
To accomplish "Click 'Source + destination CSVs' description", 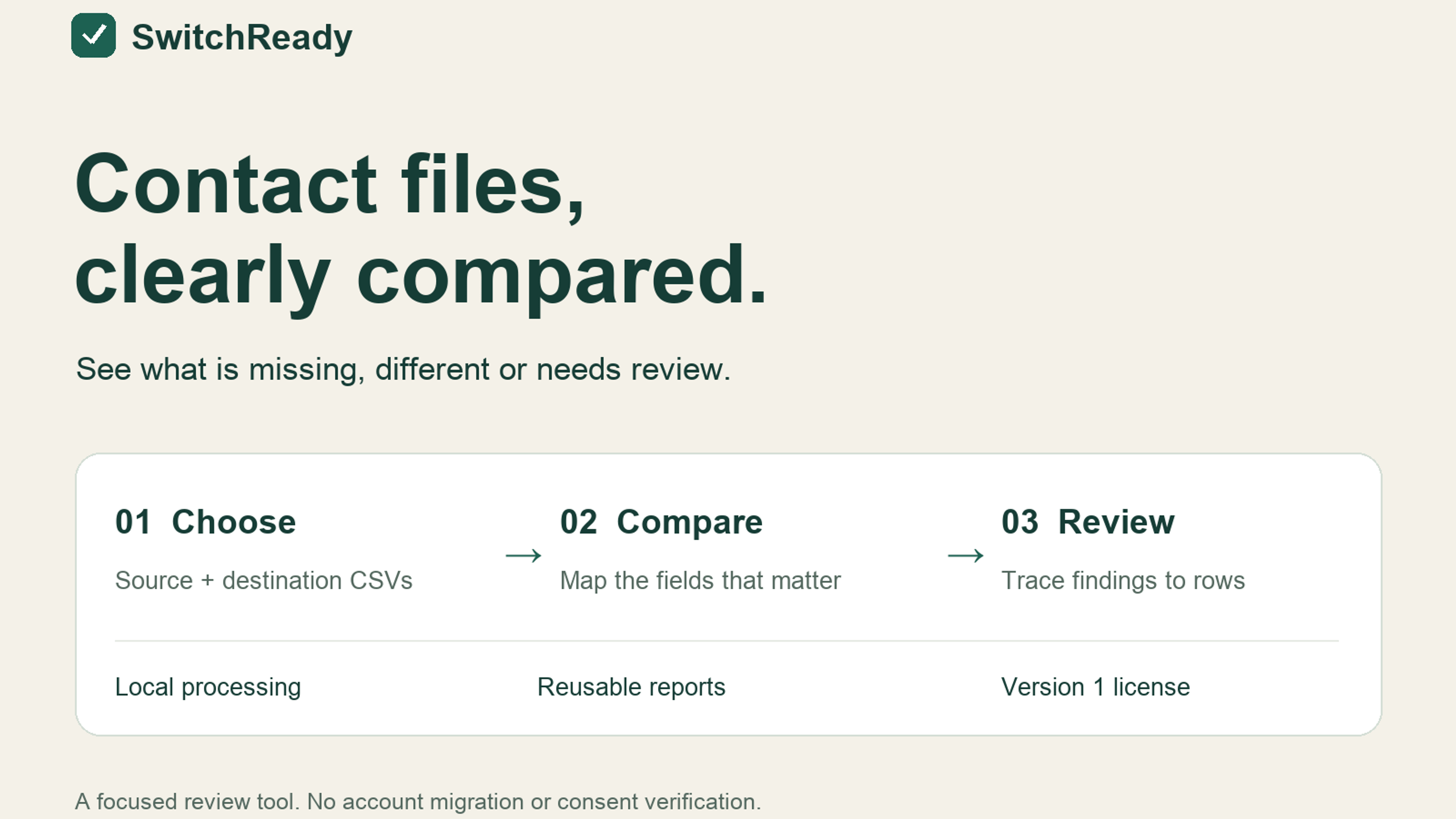I will click(264, 581).
